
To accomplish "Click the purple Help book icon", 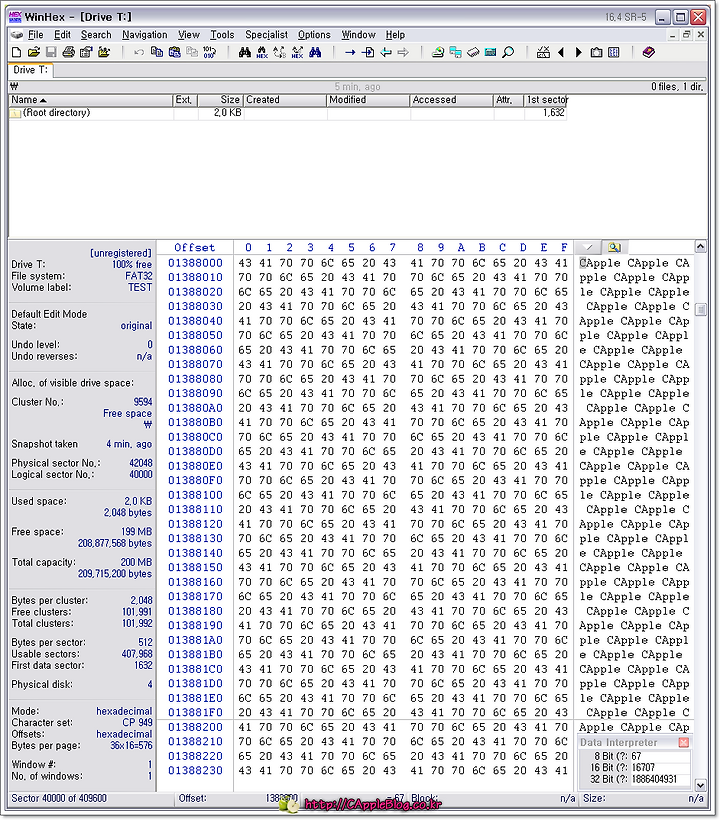I will point(648,52).
